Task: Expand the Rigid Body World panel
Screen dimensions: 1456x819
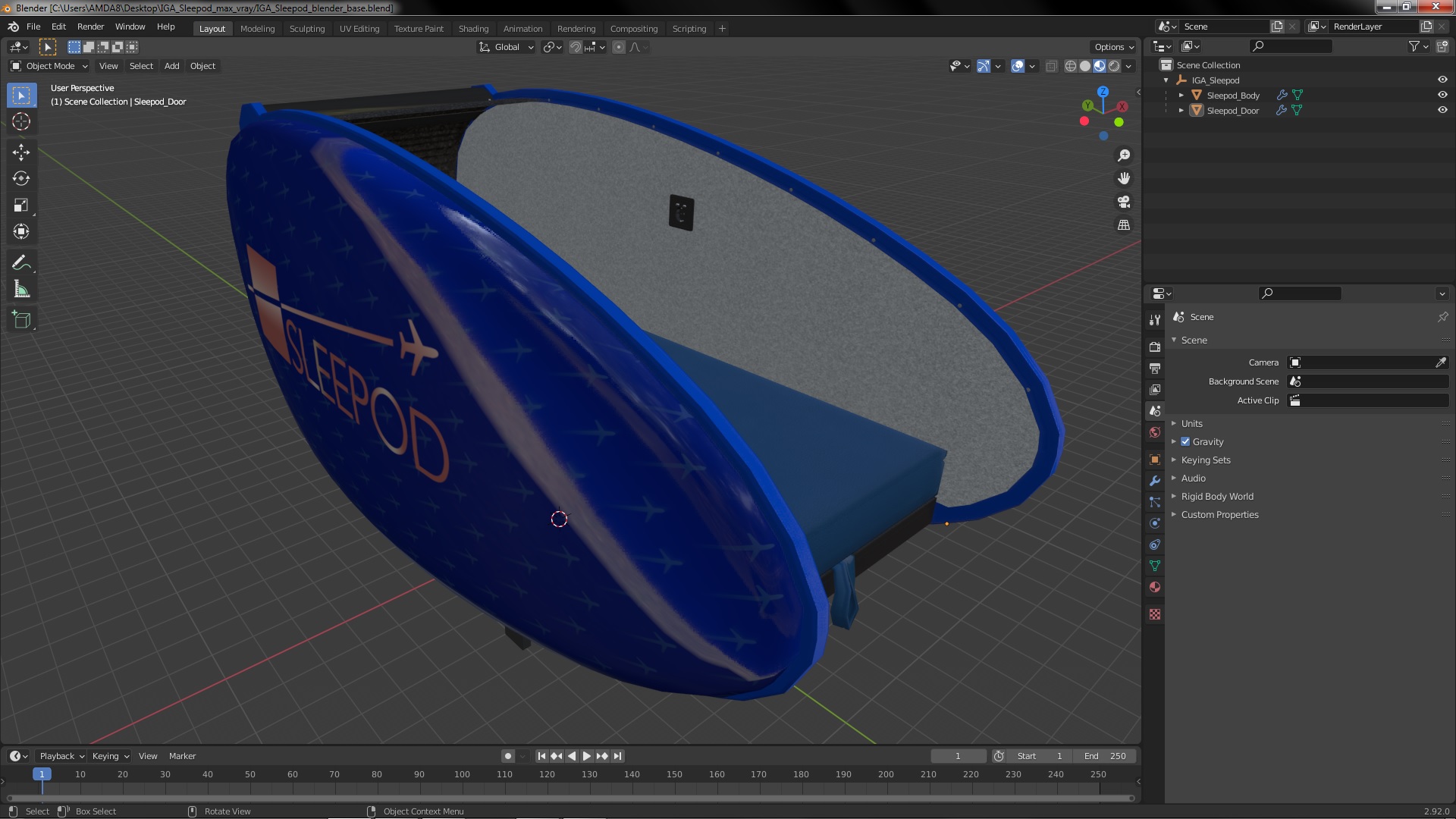Action: (1217, 496)
